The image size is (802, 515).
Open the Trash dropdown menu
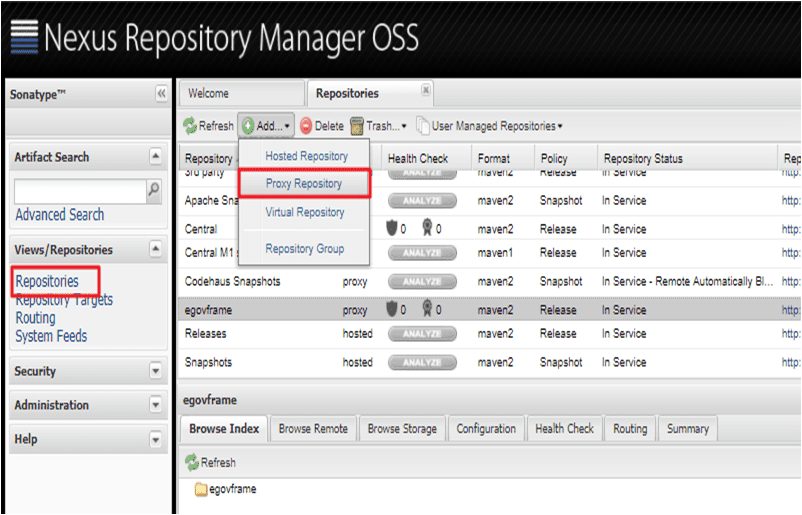378,126
